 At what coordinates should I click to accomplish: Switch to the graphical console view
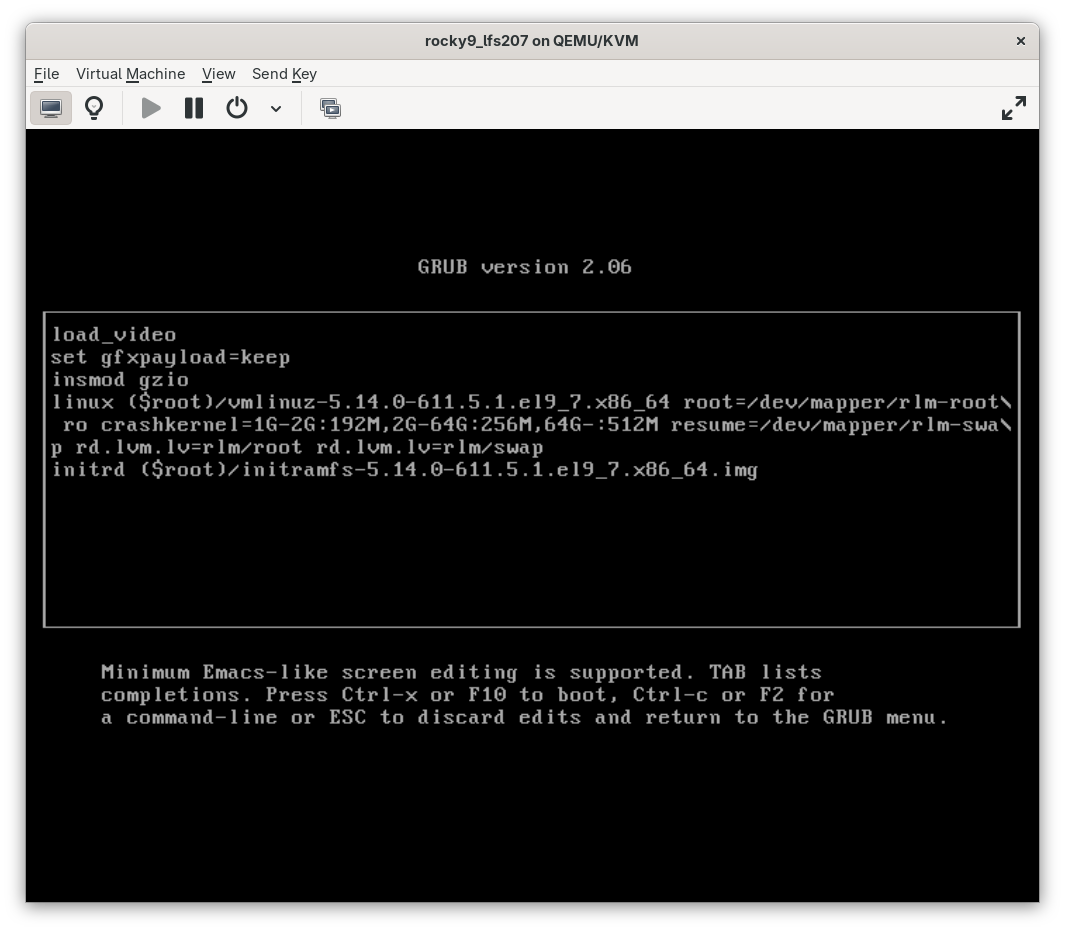pos(51,107)
